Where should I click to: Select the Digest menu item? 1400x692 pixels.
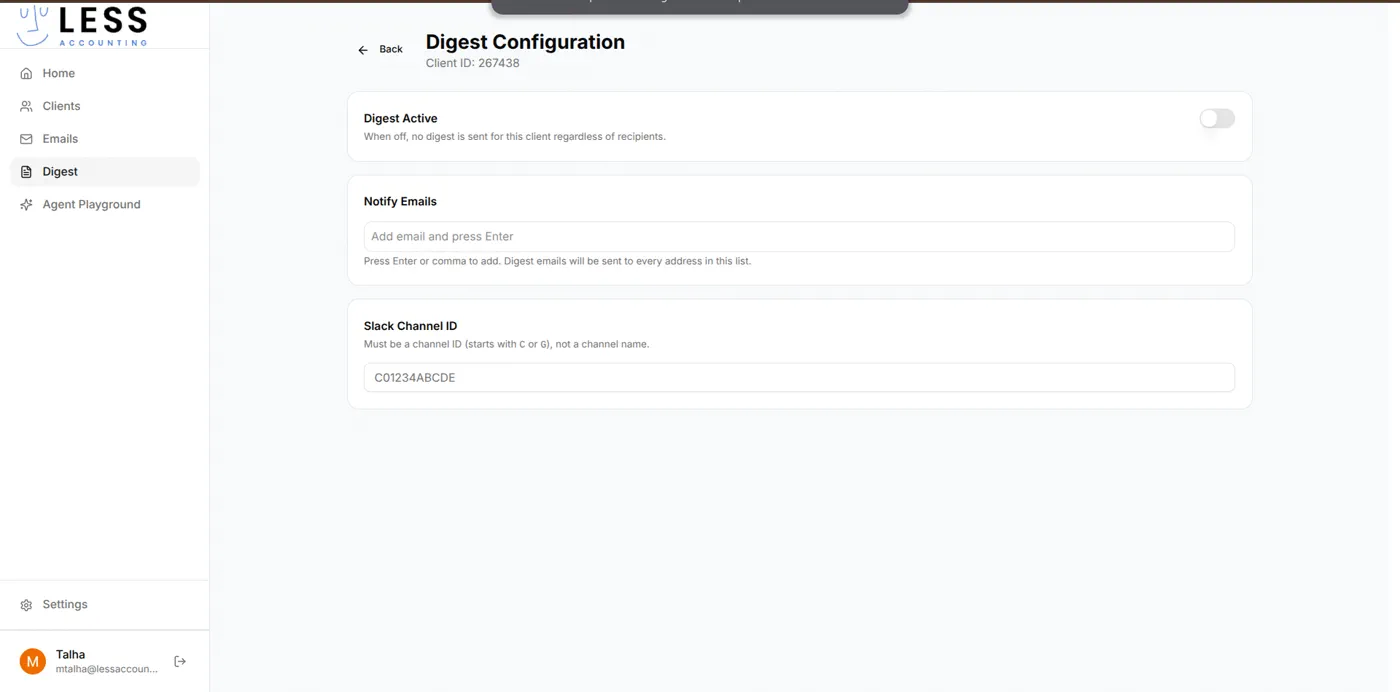click(105, 172)
